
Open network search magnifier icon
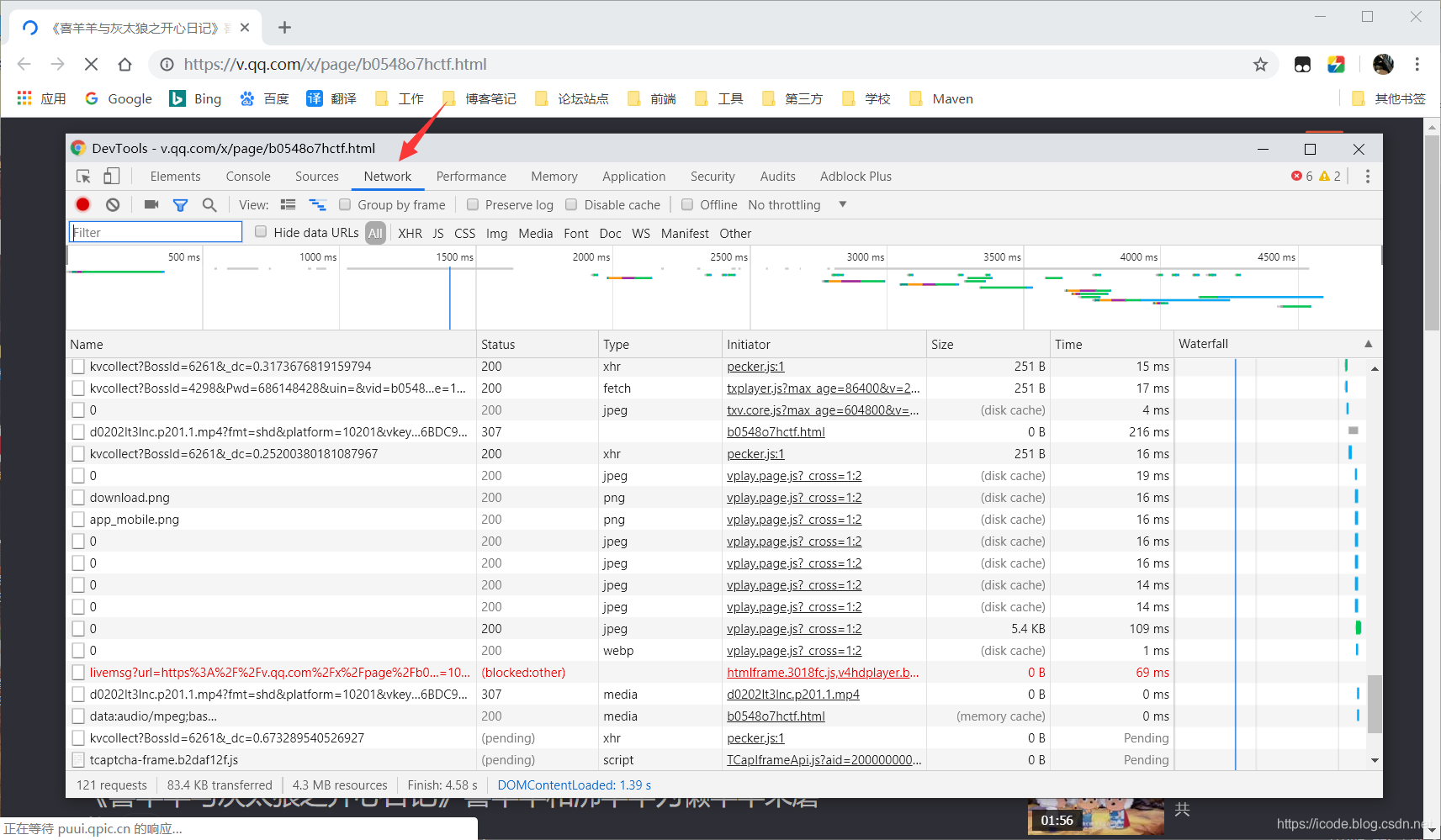click(x=209, y=204)
